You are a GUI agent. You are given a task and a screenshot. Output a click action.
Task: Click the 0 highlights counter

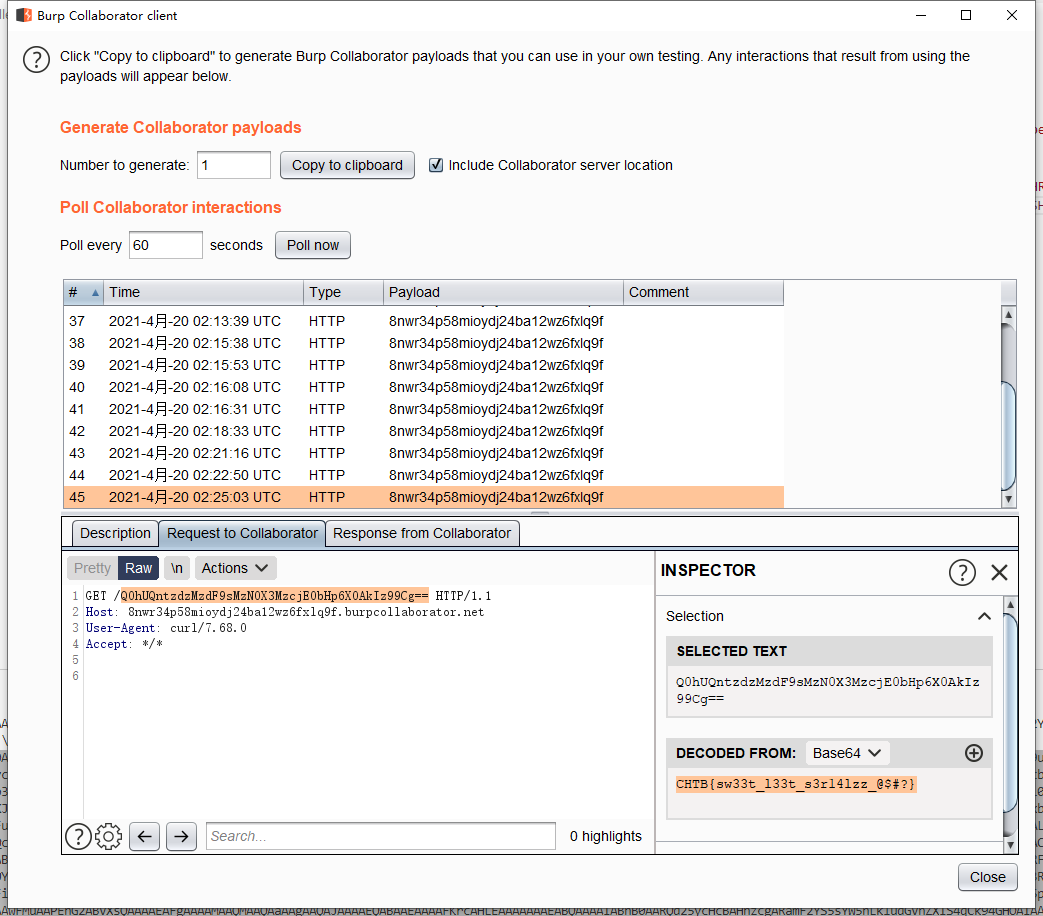(605, 836)
